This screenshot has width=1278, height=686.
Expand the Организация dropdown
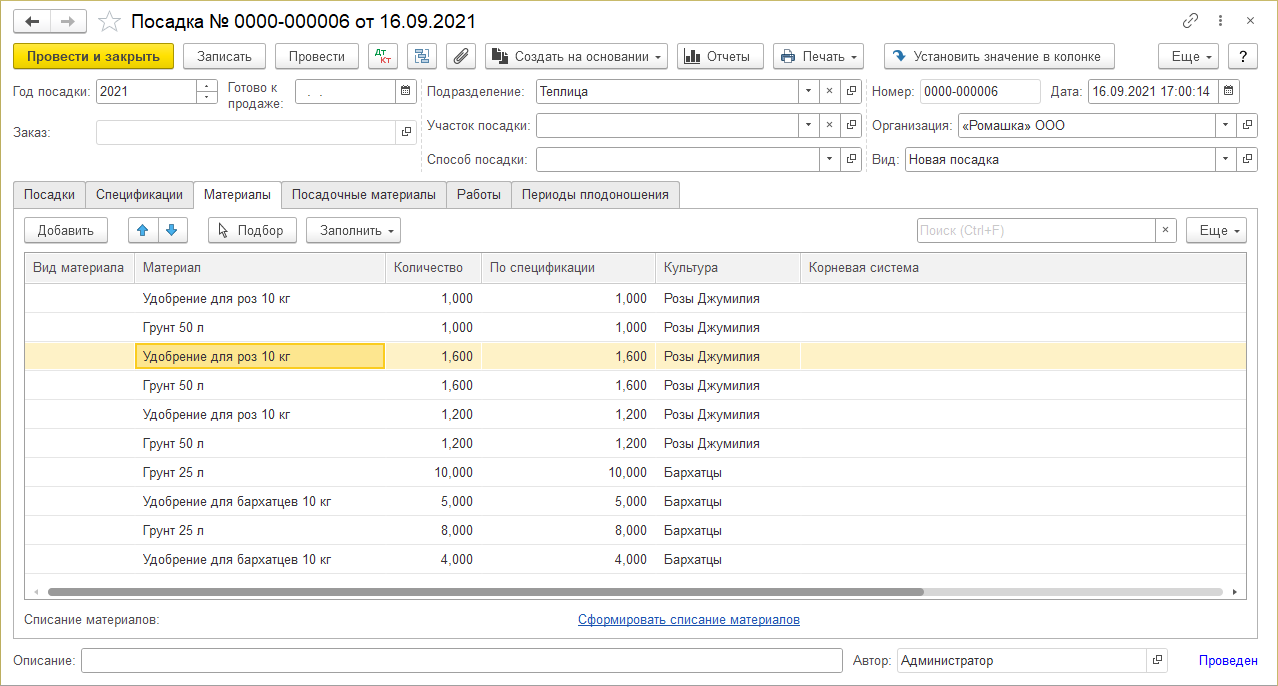tap(1226, 126)
